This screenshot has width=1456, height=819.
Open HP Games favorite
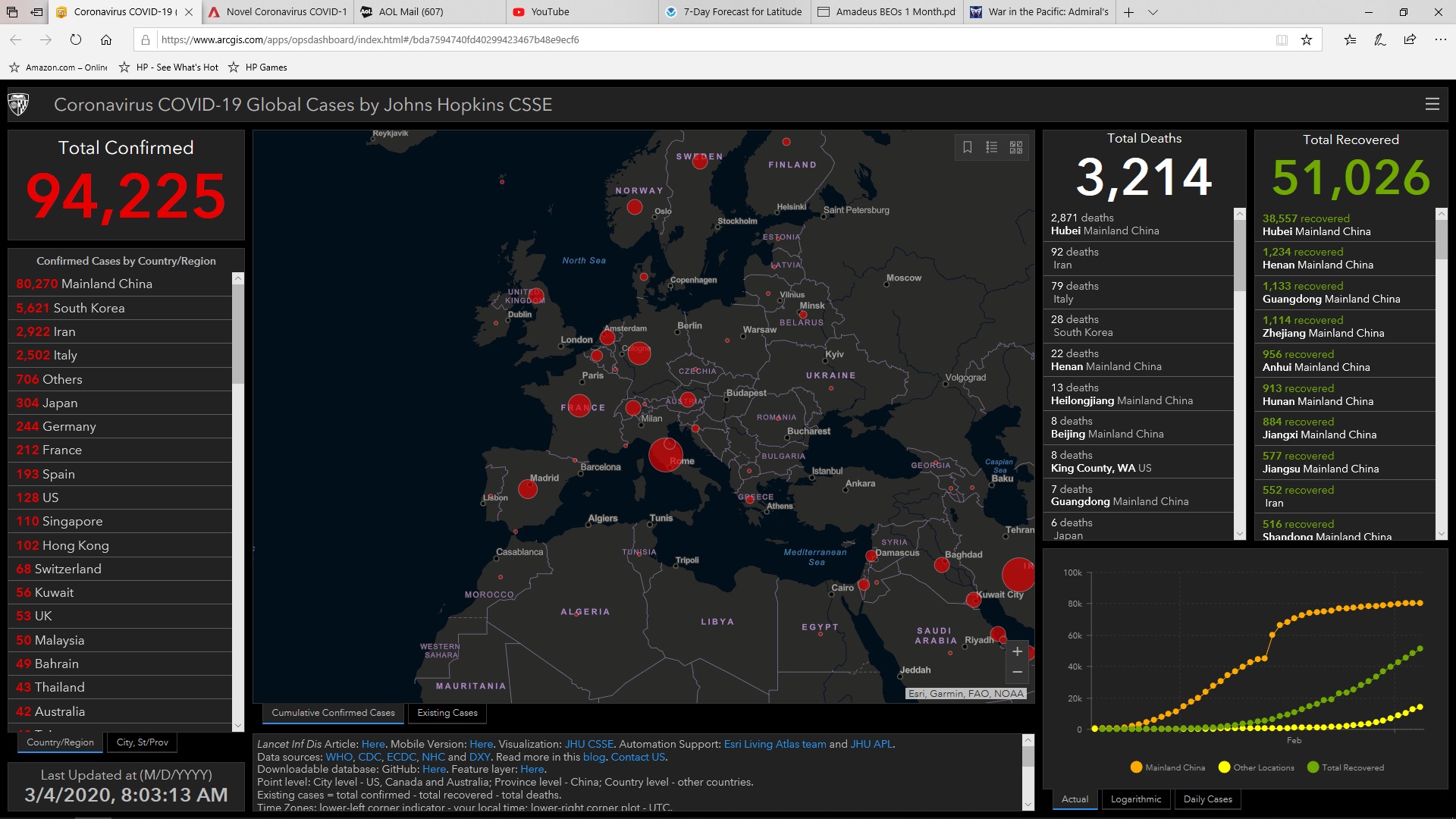point(257,67)
